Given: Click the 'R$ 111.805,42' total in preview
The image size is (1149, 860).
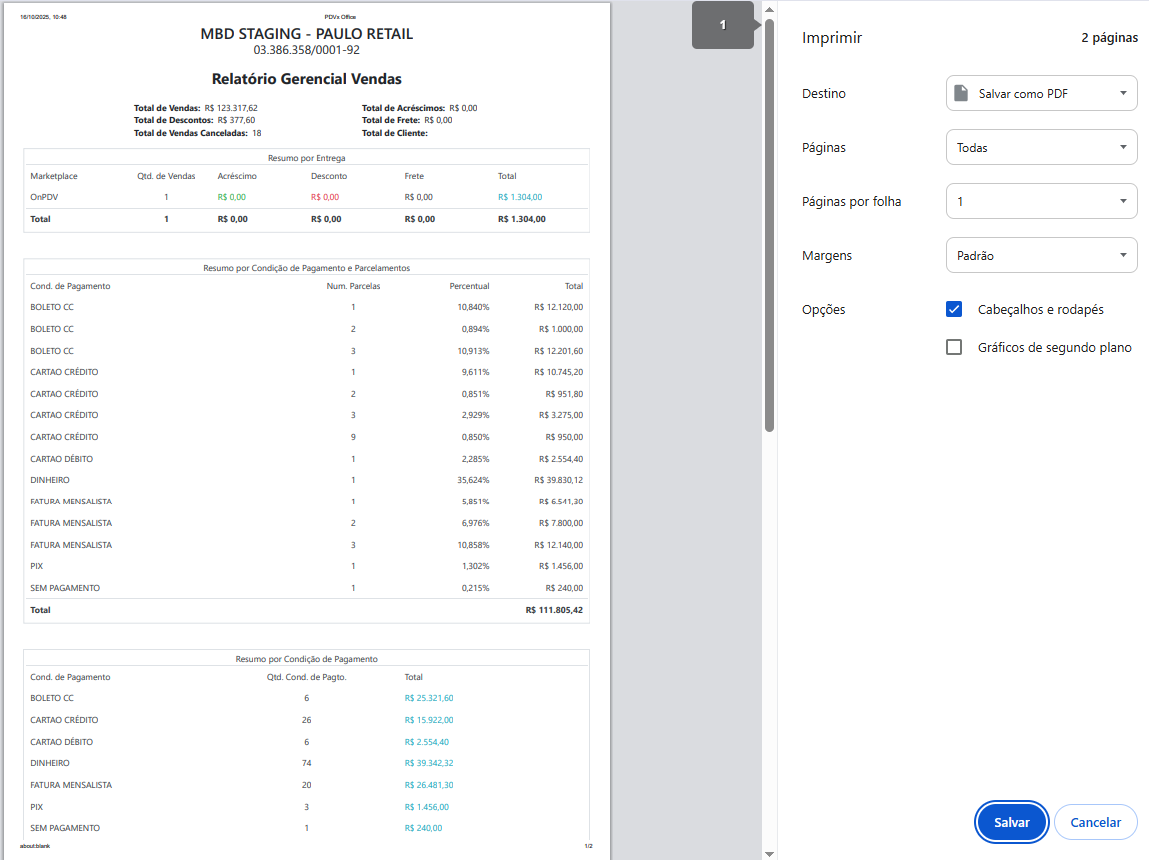Looking at the screenshot, I should (x=553, y=610).
